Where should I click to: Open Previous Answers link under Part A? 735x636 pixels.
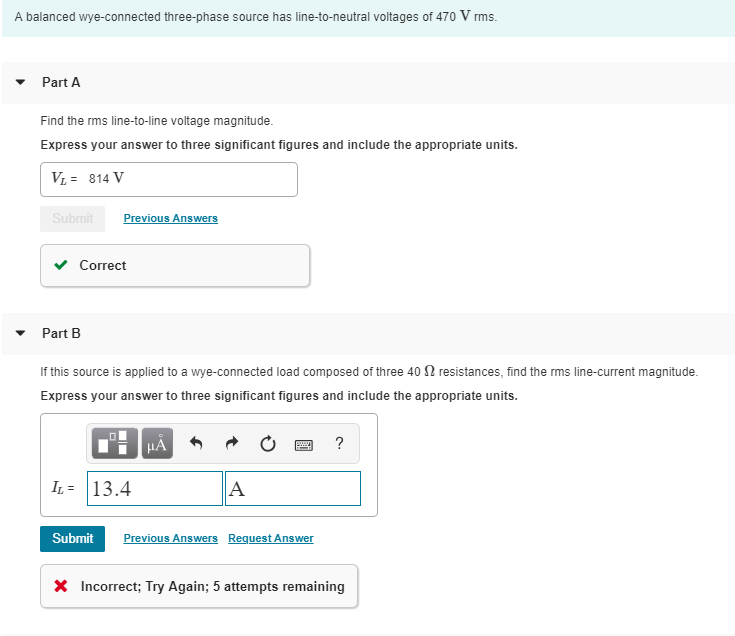pyautogui.click(x=171, y=218)
